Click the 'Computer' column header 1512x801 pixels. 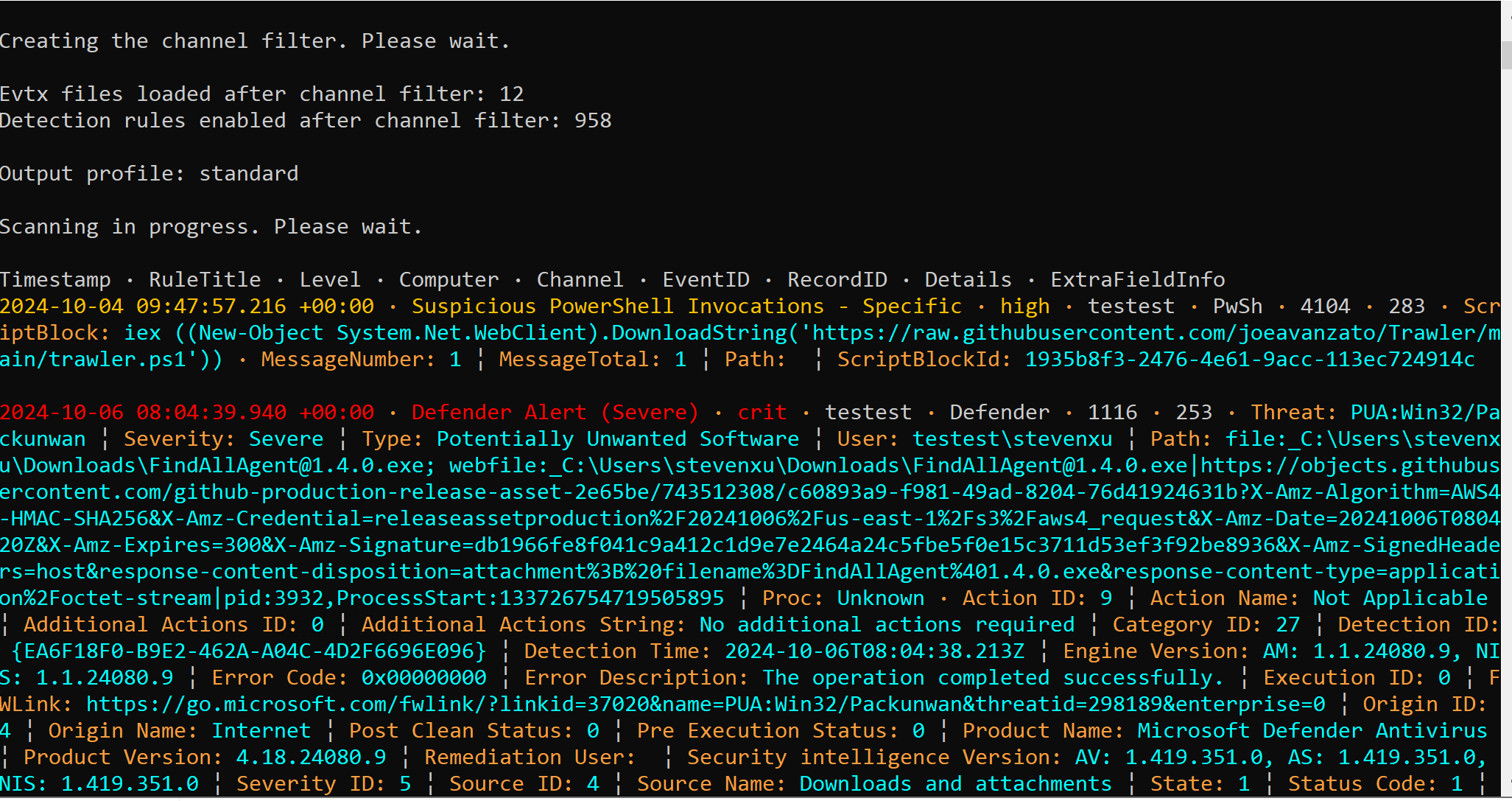point(449,280)
